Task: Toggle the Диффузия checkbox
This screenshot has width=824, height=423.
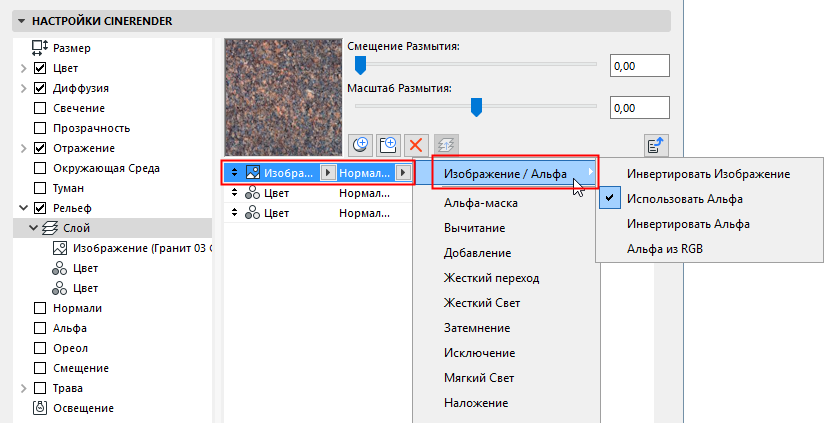Action: coord(40,88)
